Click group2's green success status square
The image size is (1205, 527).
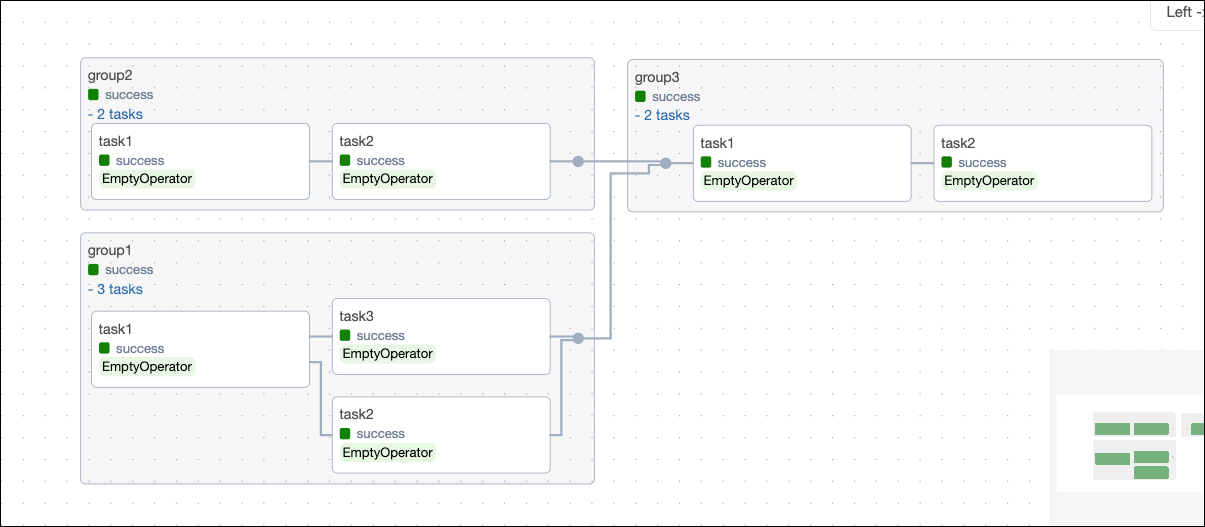tap(94, 95)
